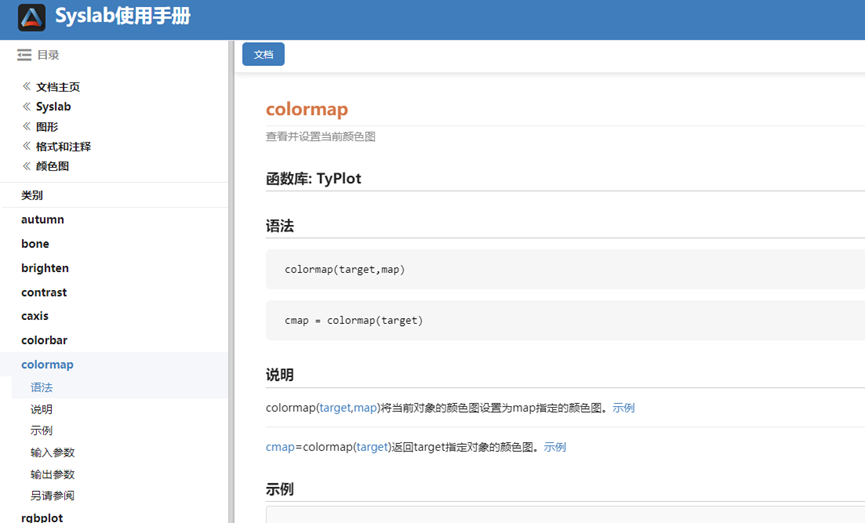This screenshot has width=865, height=523.
Task: Open the autumn function page
Action: [42, 220]
